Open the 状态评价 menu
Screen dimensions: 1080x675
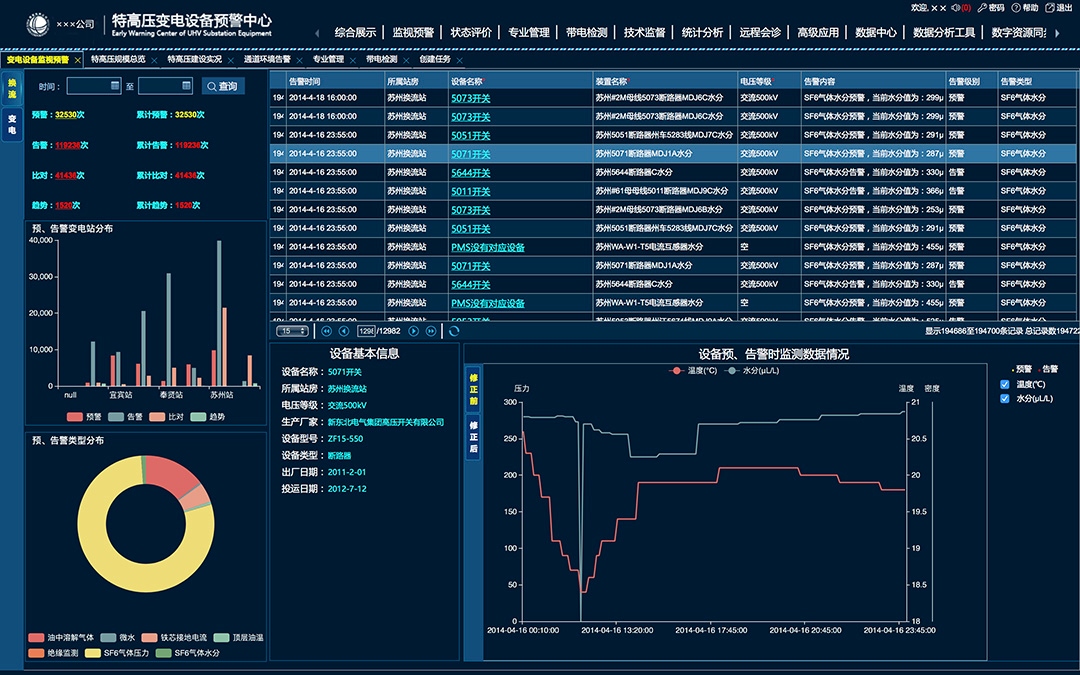pyautogui.click(x=471, y=32)
